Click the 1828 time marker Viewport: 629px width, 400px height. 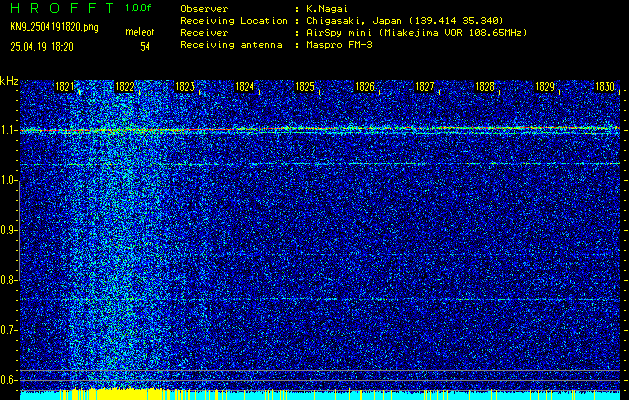click(485, 87)
